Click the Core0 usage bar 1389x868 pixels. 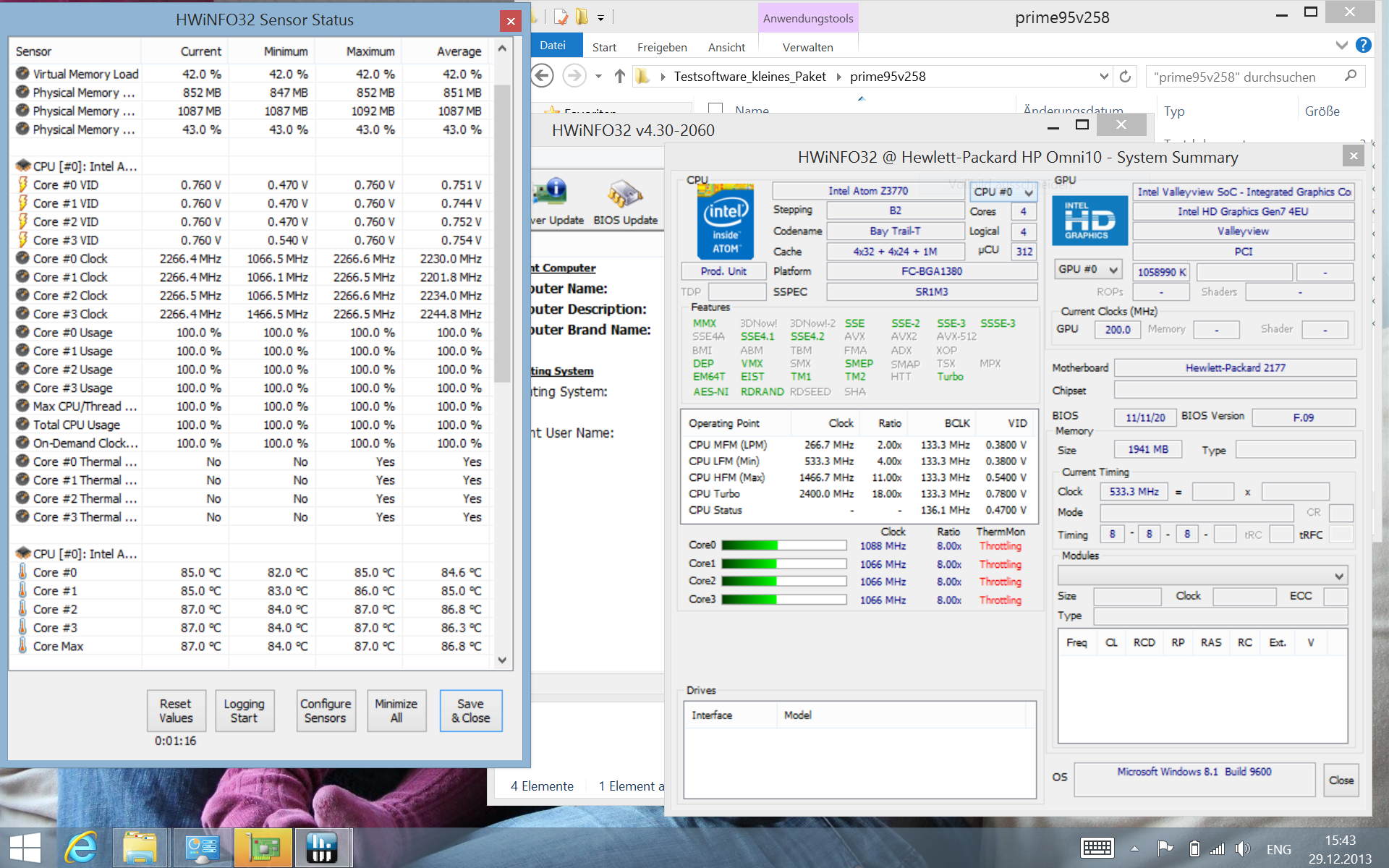click(x=783, y=545)
